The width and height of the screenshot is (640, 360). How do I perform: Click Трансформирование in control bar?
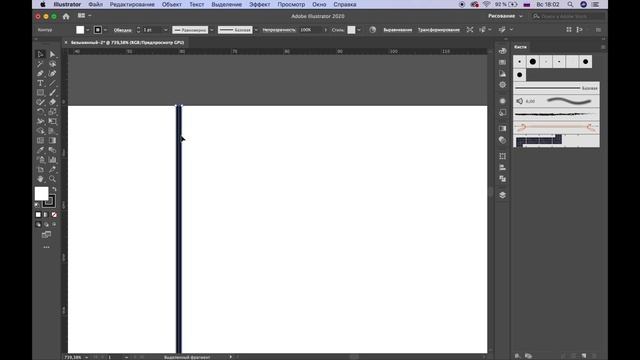point(439,30)
